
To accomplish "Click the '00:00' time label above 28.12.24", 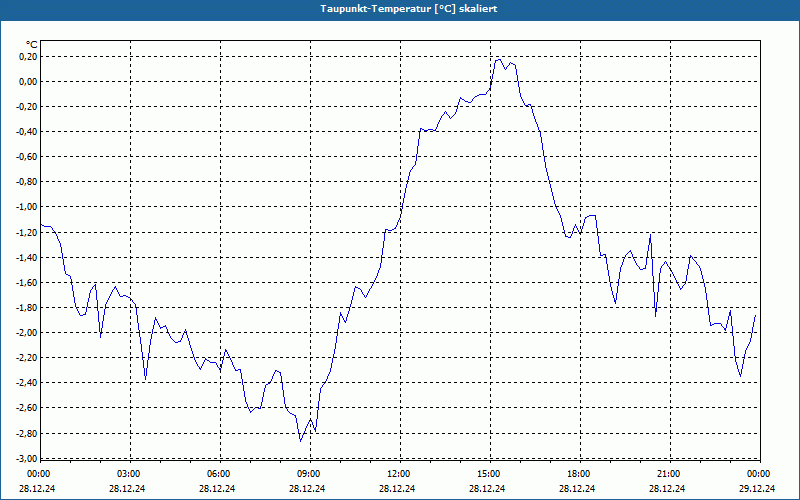I will click(x=37, y=474).
